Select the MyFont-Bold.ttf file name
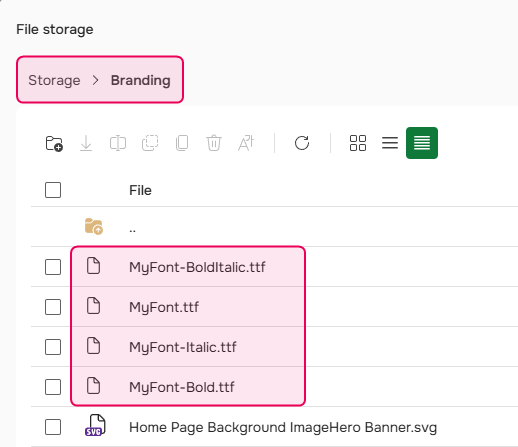The image size is (518, 447). [182, 387]
